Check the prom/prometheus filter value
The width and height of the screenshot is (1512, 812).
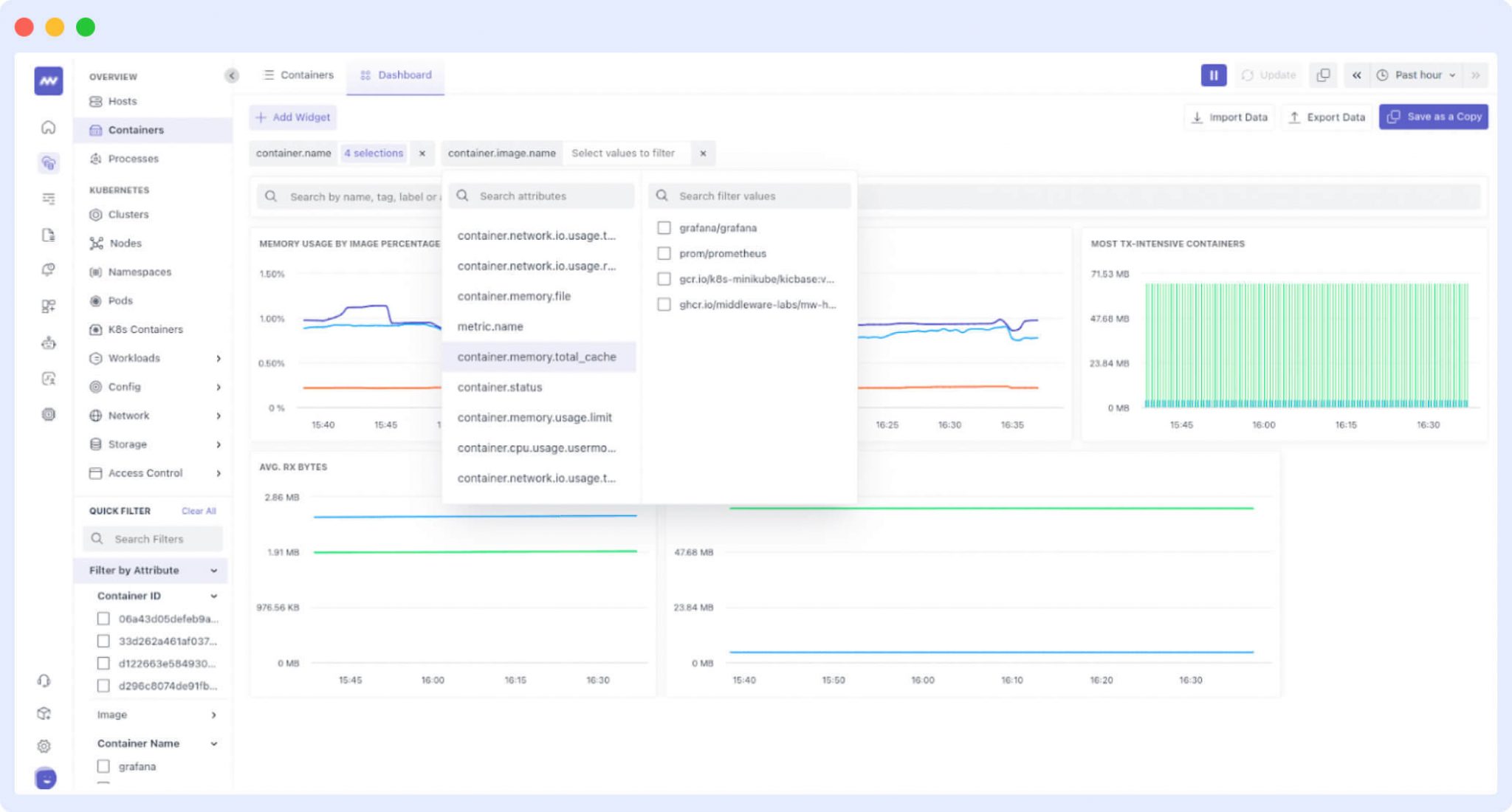(663, 253)
